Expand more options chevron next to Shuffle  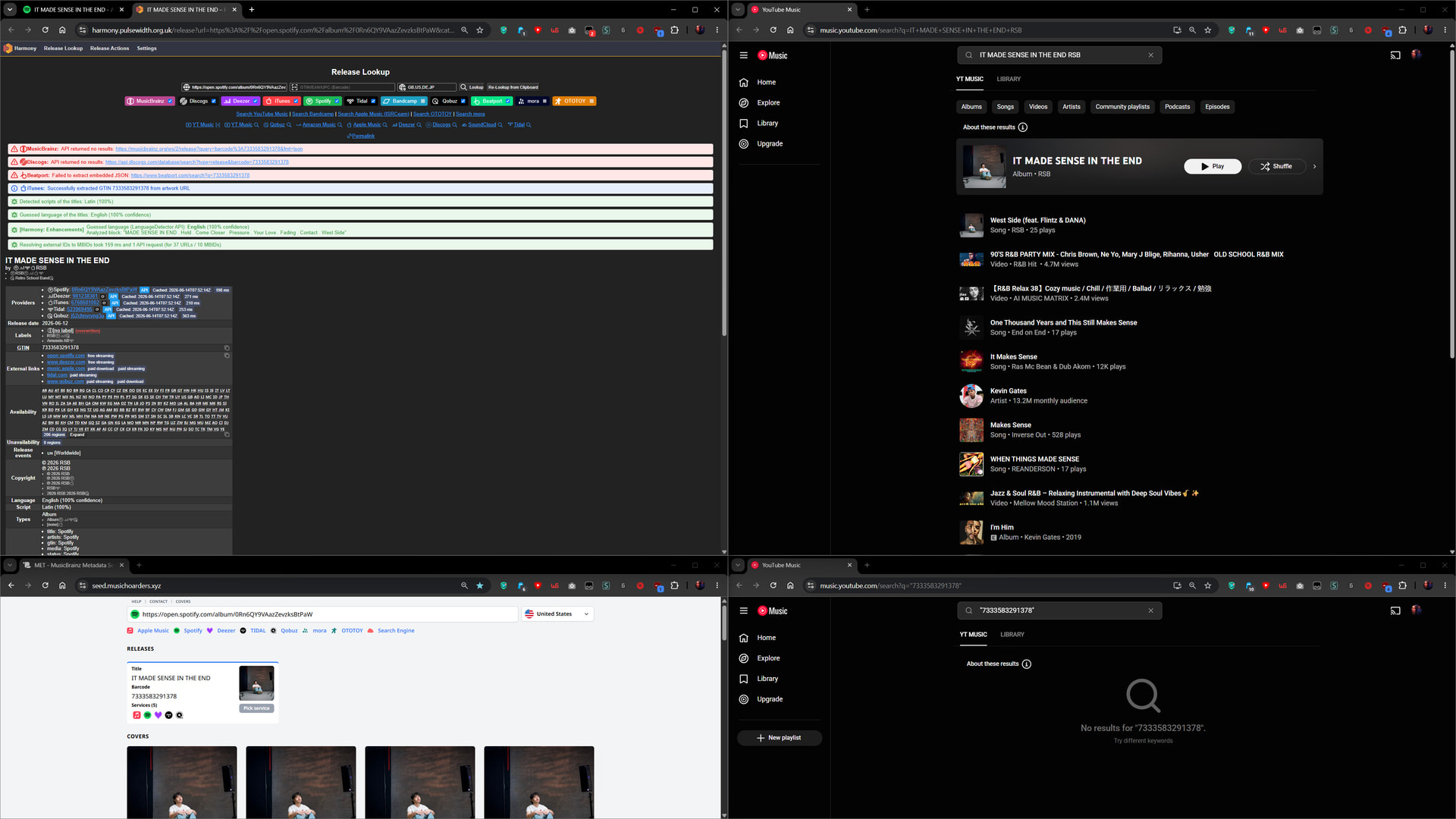tap(1314, 166)
